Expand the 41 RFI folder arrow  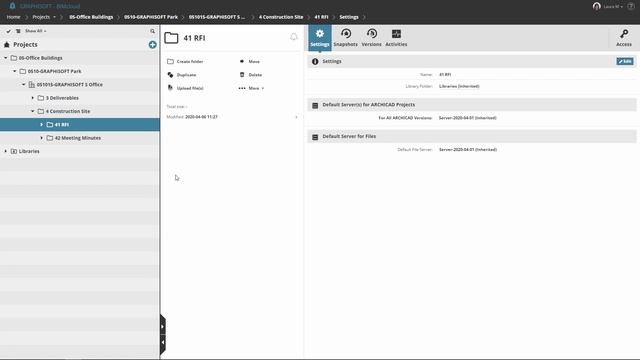pyautogui.click(x=42, y=124)
